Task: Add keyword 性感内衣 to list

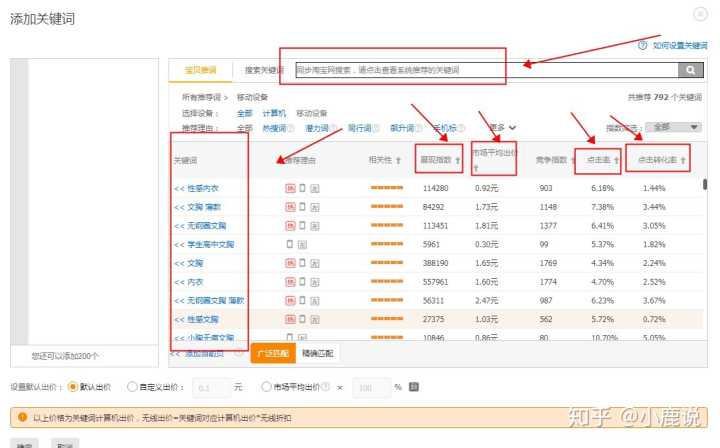Action: pos(180,188)
